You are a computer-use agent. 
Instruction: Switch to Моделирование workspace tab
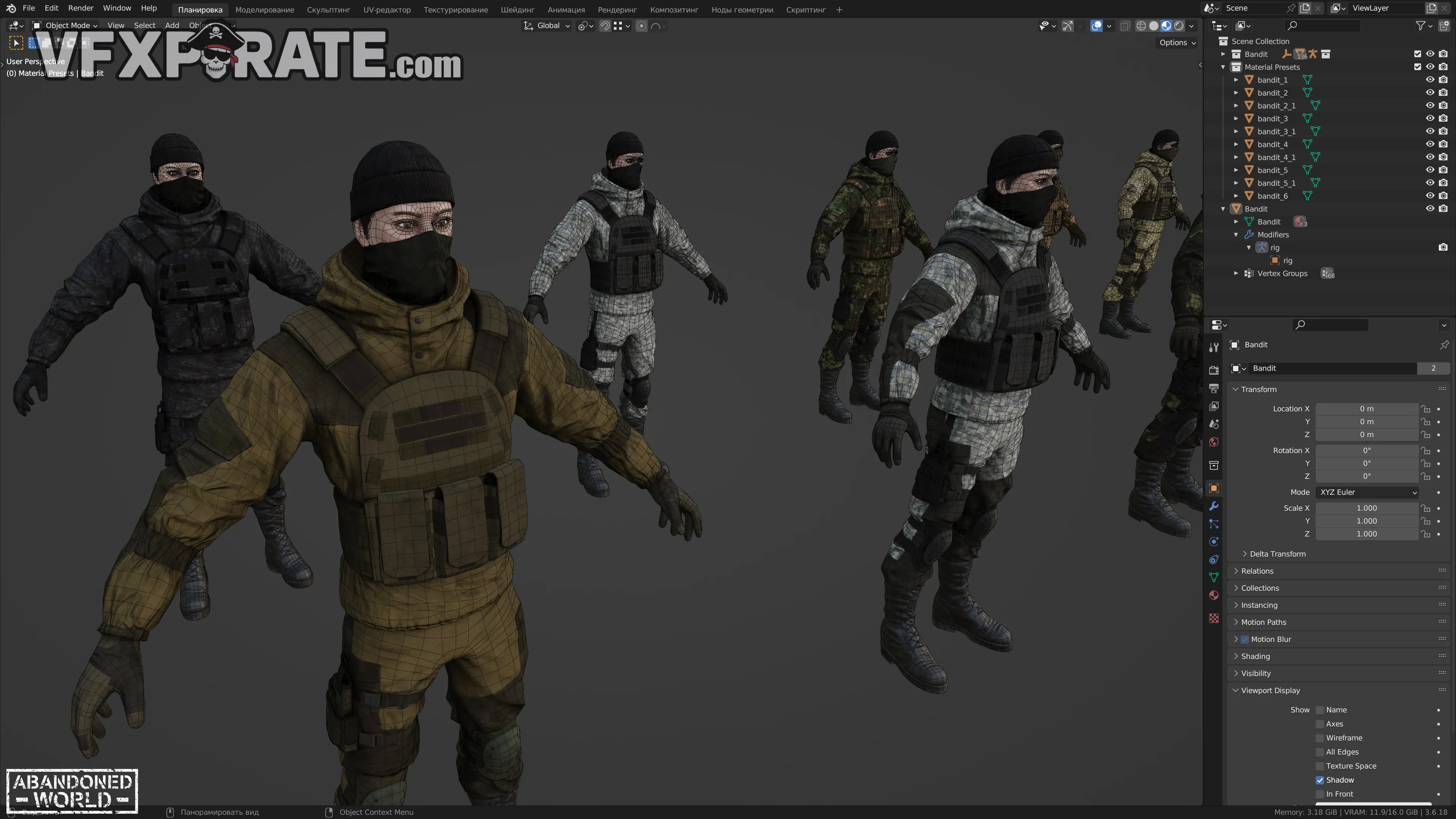coord(265,9)
